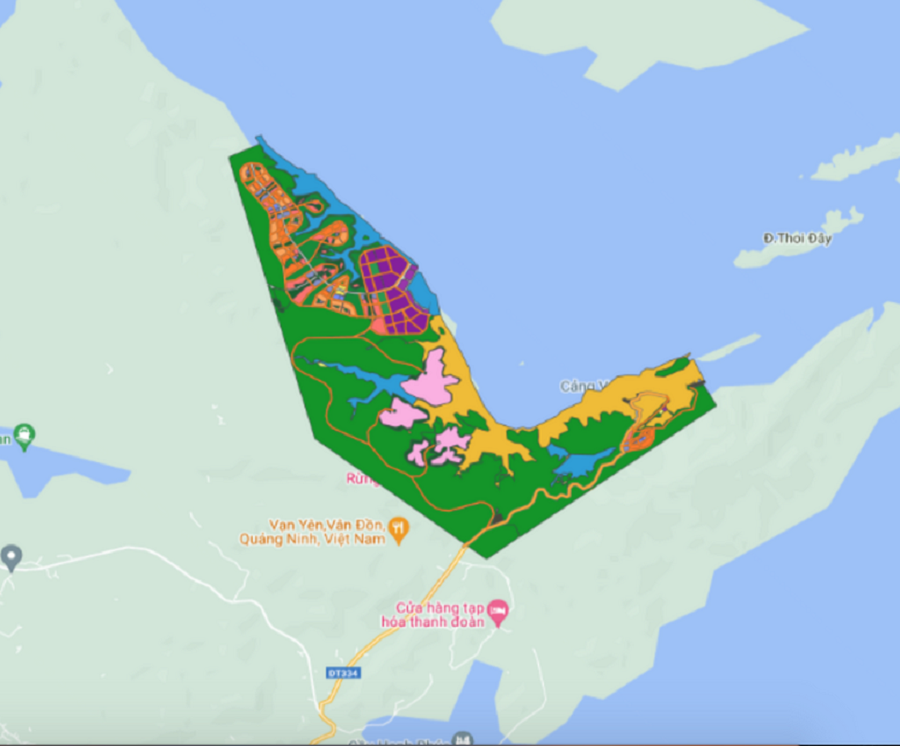Click the blue DT334 road shield
The width and height of the screenshot is (900, 746).
pos(342,673)
